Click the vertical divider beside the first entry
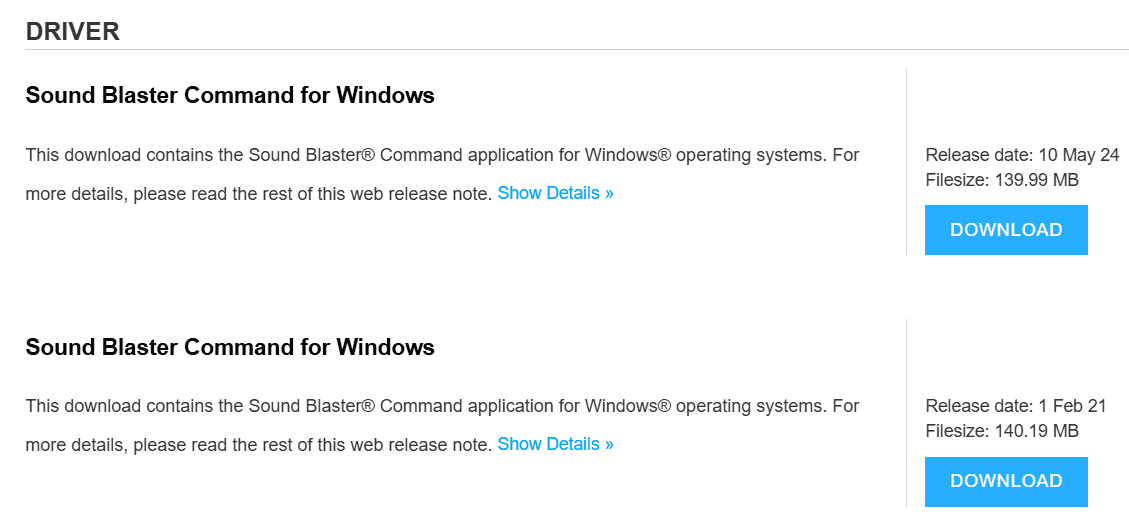This screenshot has height=515, width=1129. point(907,161)
